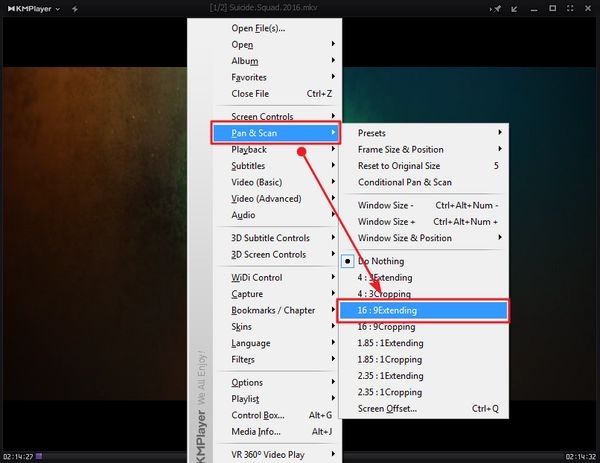The height and width of the screenshot is (463, 600).
Task: Select Control Box... menu item
Action: pyautogui.click(x=276, y=416)
